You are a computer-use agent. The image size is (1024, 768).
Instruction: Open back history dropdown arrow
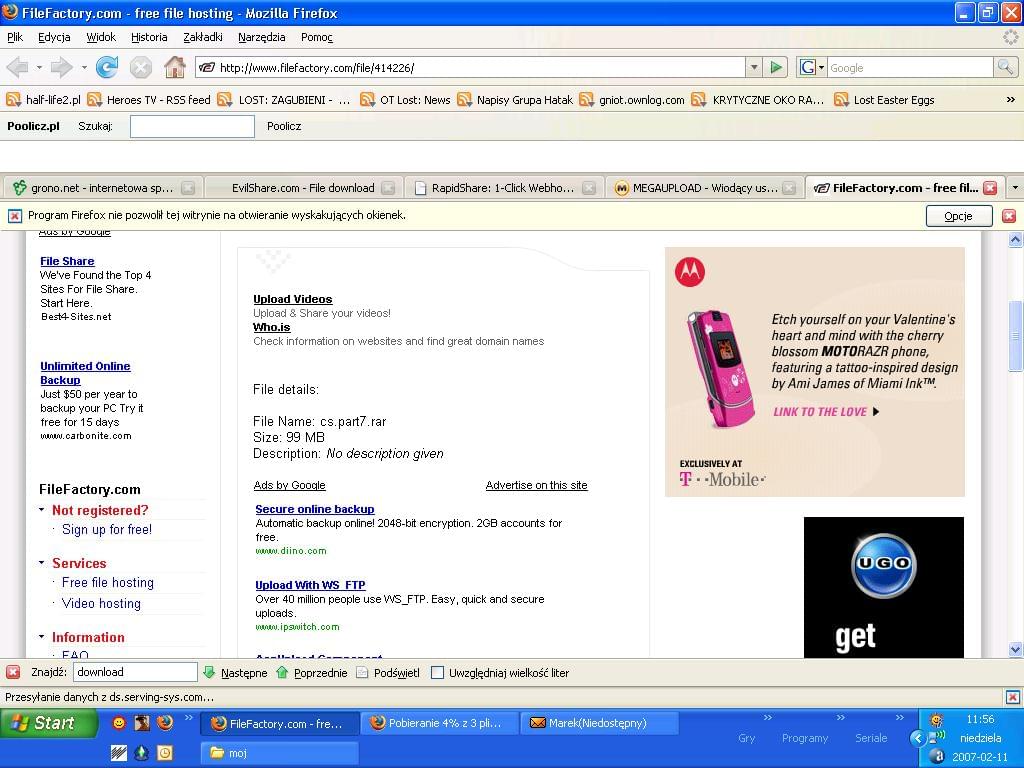39,67
